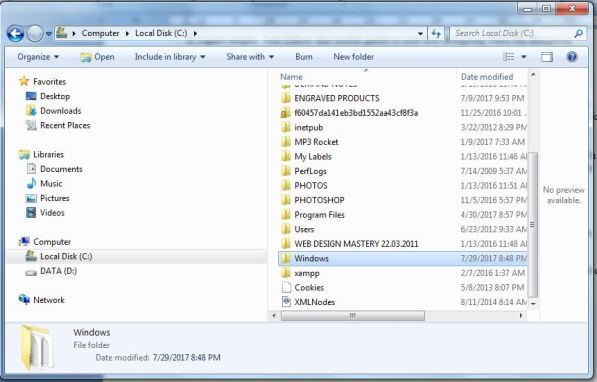Open the view options dropdown arrow

click(x=524, y=57)
